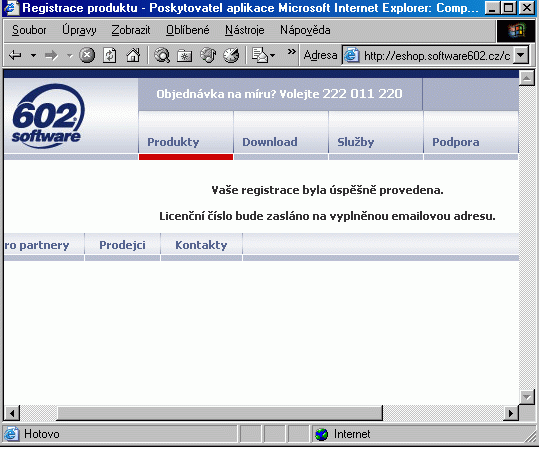This screenshot has width=539, height=449.
Task: Open the Úpravy menu
Action: pyautogui.click(x=79, y=30)
